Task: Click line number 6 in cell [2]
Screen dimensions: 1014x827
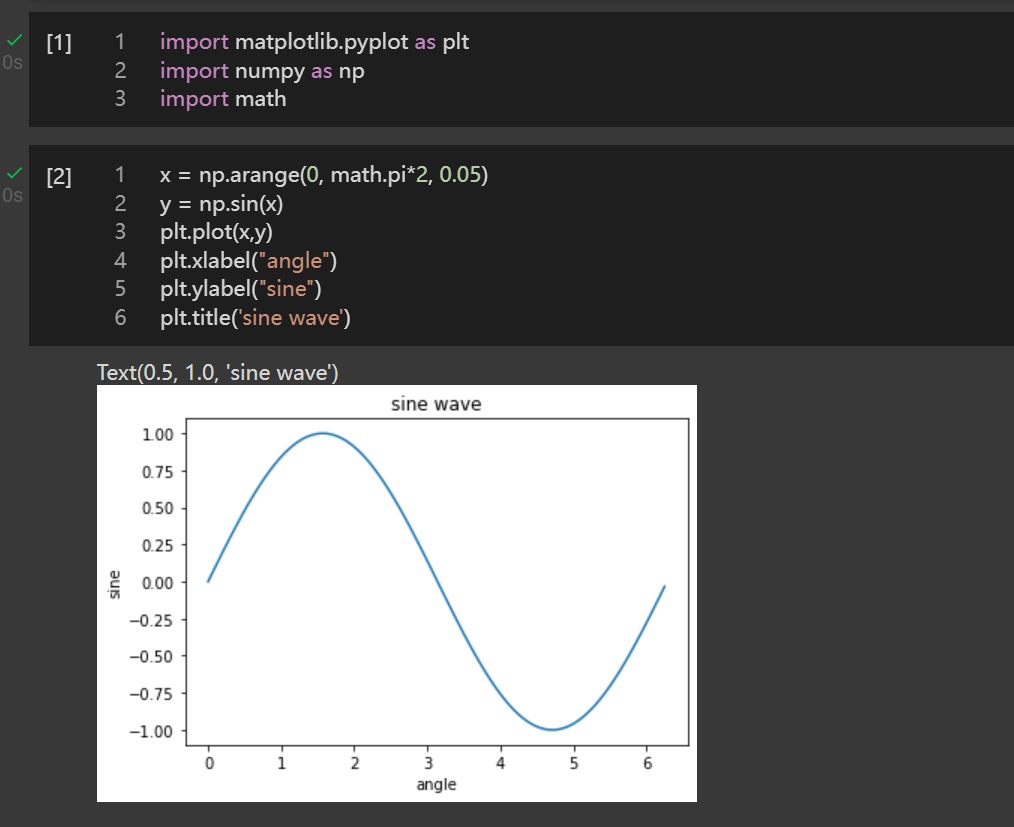Action: [x=120, y=317]
